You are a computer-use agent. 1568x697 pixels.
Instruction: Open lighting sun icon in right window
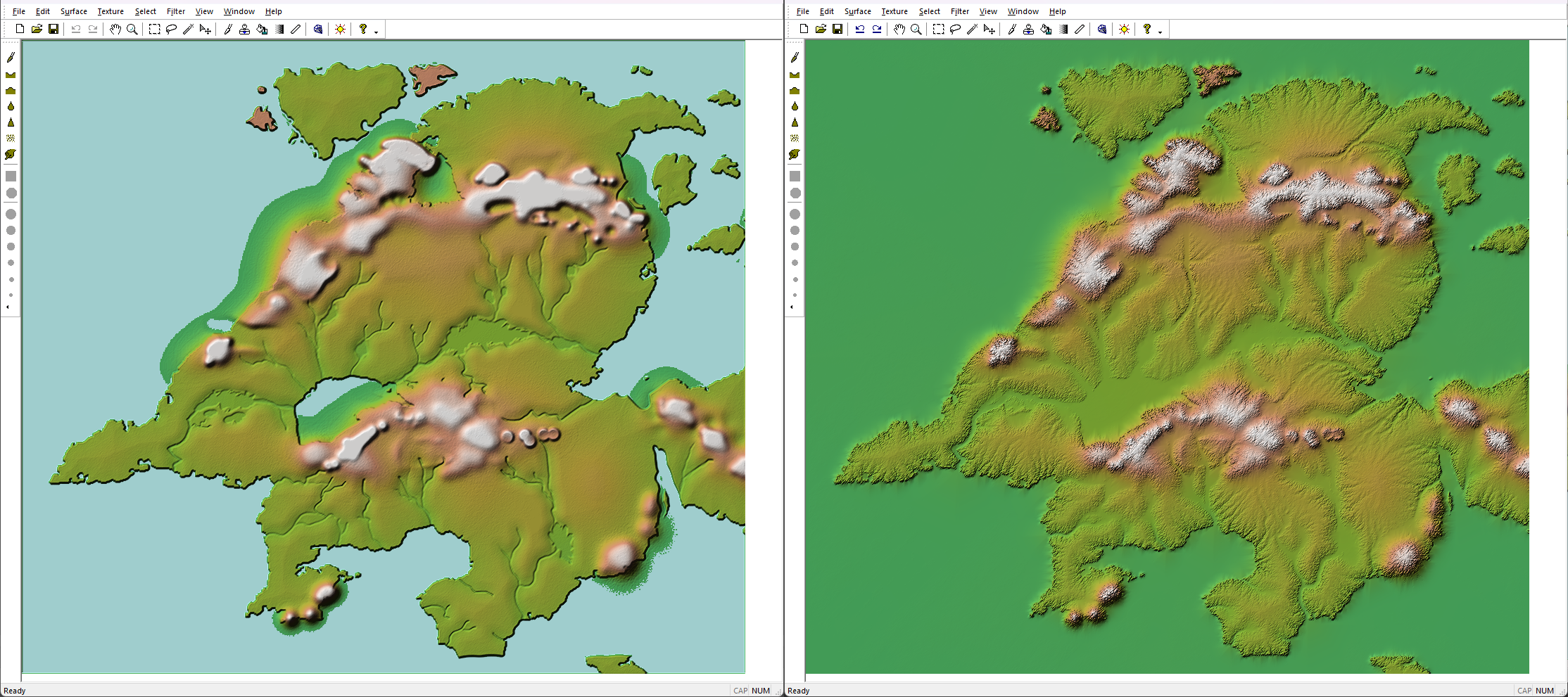(x=1125, y=29)
